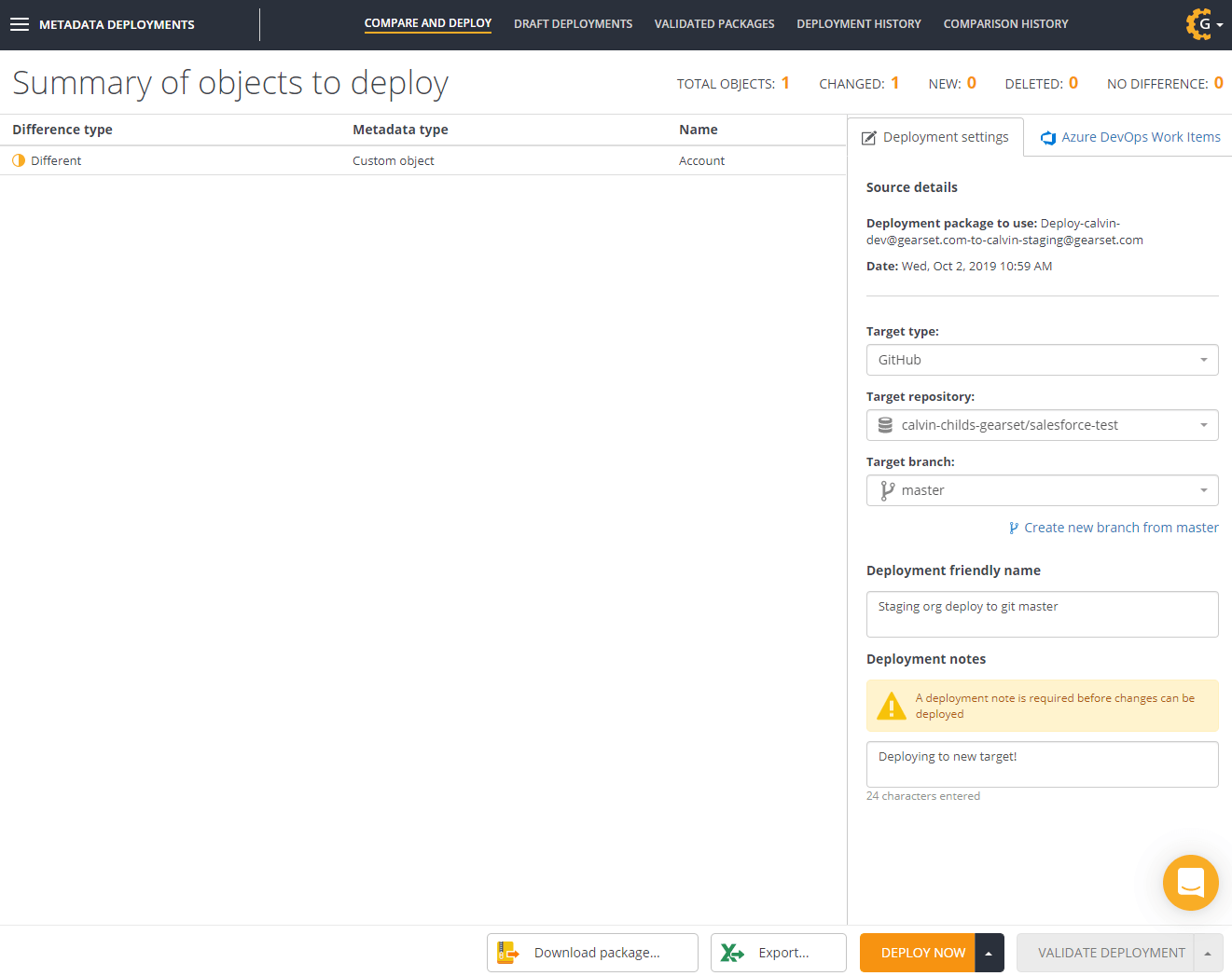Image resolution: width=1232 pixels, height=976 pixels.
Task: Click the Create new branch from master link
Action: click(1121, 527)
